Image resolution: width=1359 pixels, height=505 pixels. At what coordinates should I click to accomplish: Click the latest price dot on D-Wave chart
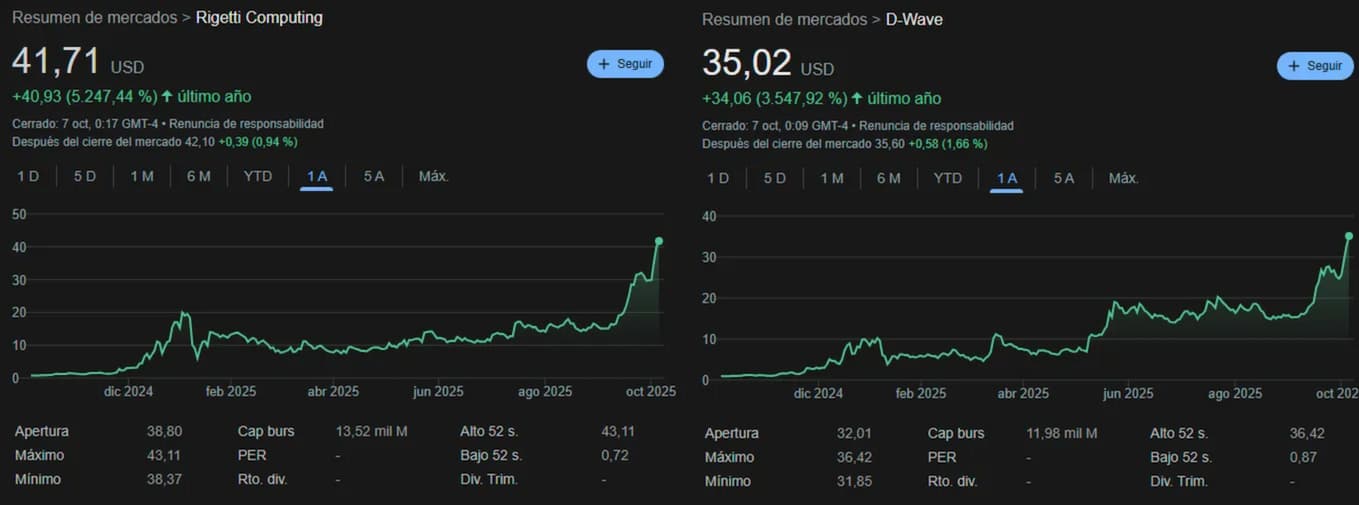click(1348, 236)
